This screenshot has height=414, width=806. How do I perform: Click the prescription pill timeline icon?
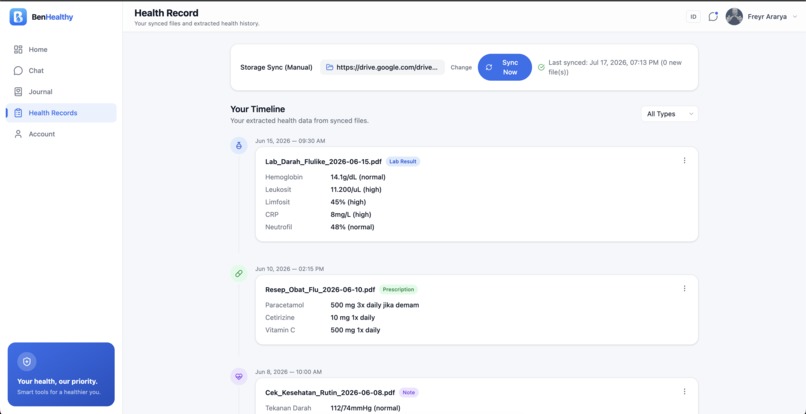239,274
